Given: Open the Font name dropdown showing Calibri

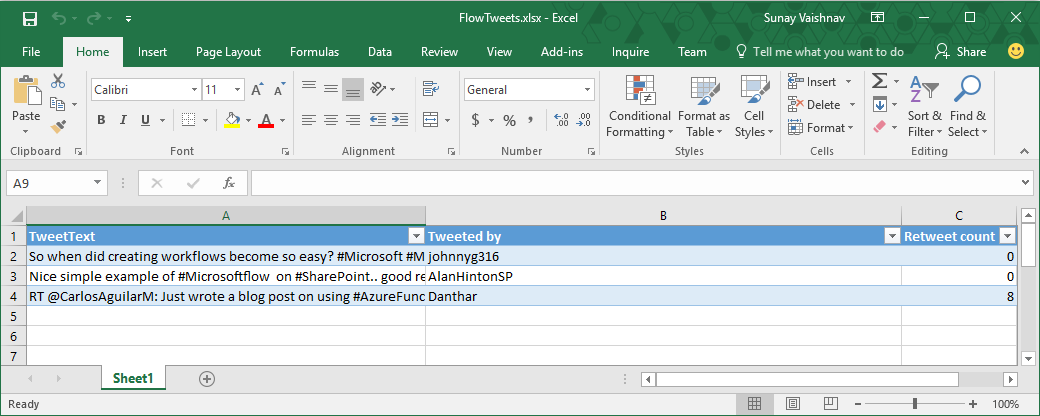Looking at the screenshot, I should point(193,90).
